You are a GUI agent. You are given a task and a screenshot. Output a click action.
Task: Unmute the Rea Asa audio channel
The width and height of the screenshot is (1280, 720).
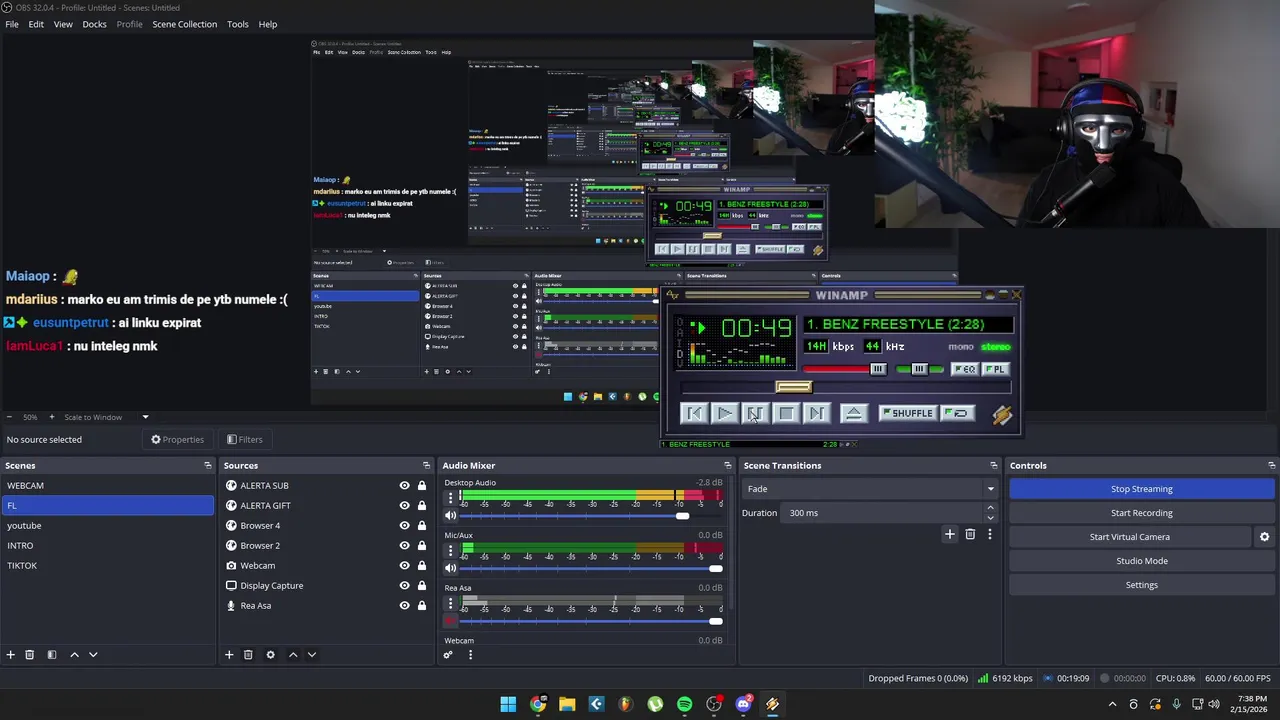(x=450, y=621)
